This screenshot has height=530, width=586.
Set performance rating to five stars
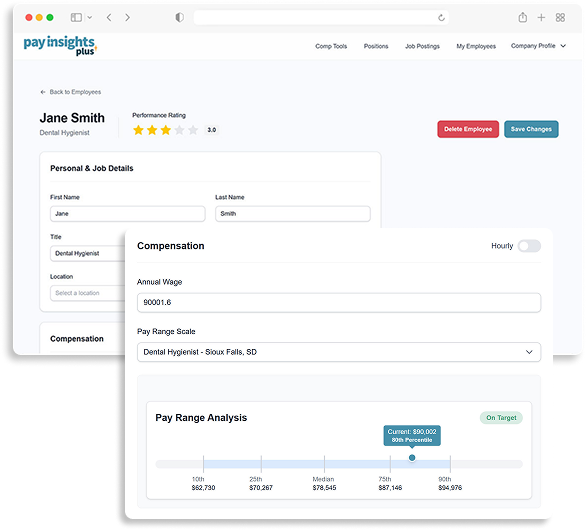(x=193, y=130)
